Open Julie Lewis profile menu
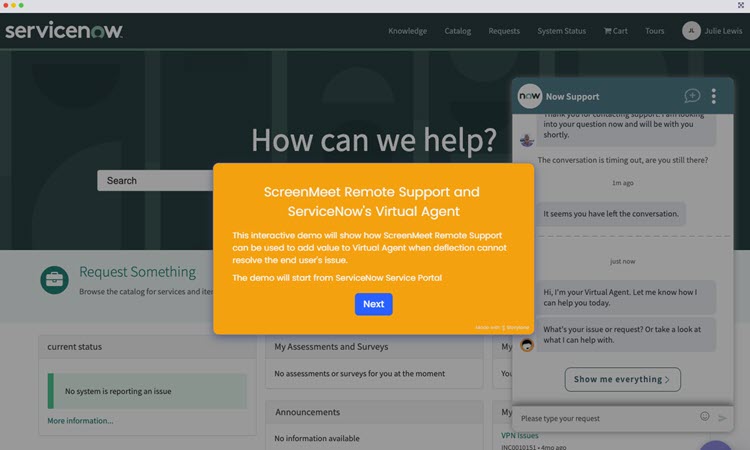Image resolution: width=750 pixels, height=450 pixels. click(723, 31)
